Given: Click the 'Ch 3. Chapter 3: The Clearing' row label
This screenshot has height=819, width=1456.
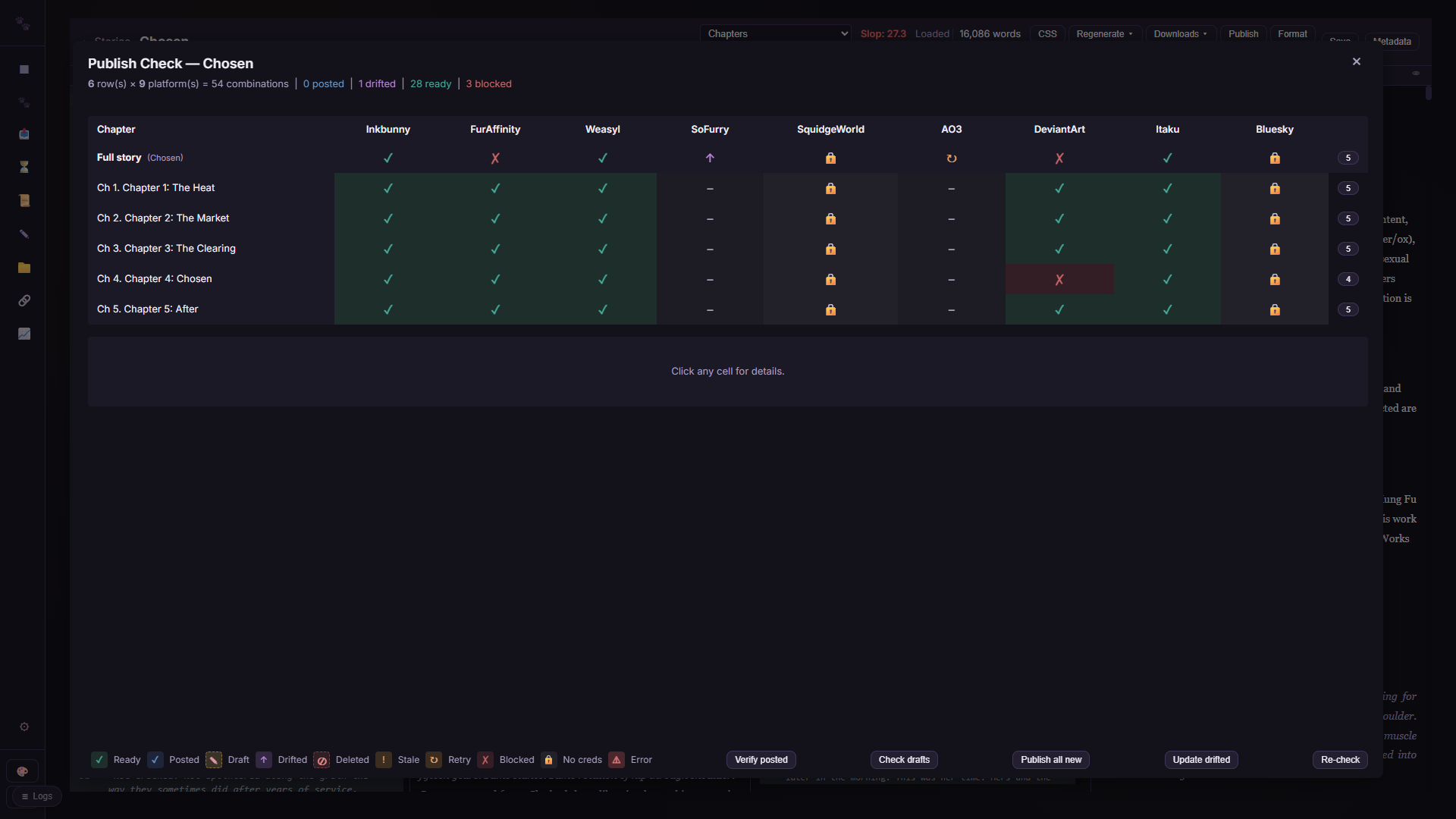Looking at the screenshot, I should click(166, 249).
